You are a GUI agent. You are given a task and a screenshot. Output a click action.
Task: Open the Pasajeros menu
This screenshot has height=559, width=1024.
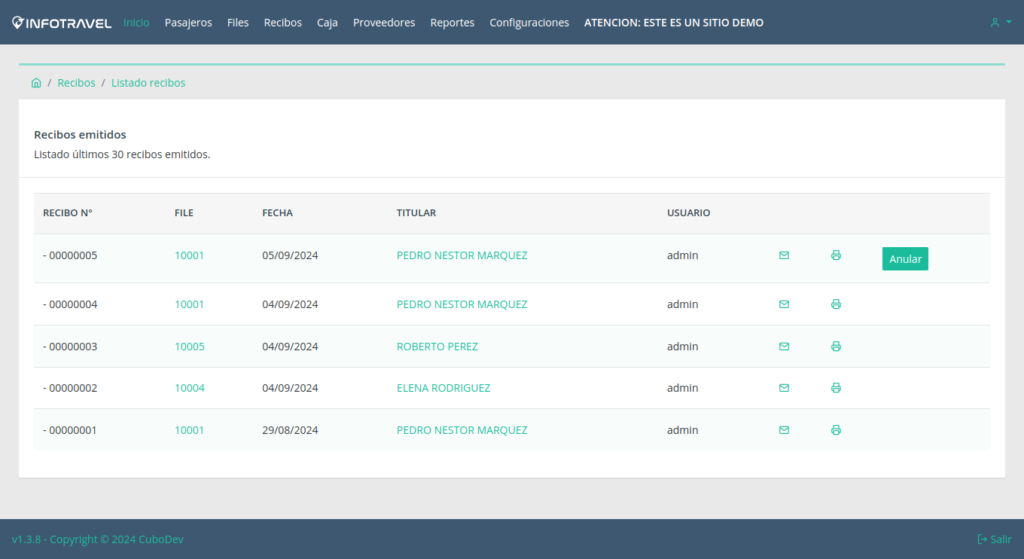pyautogui.click(x=188, y=22)
